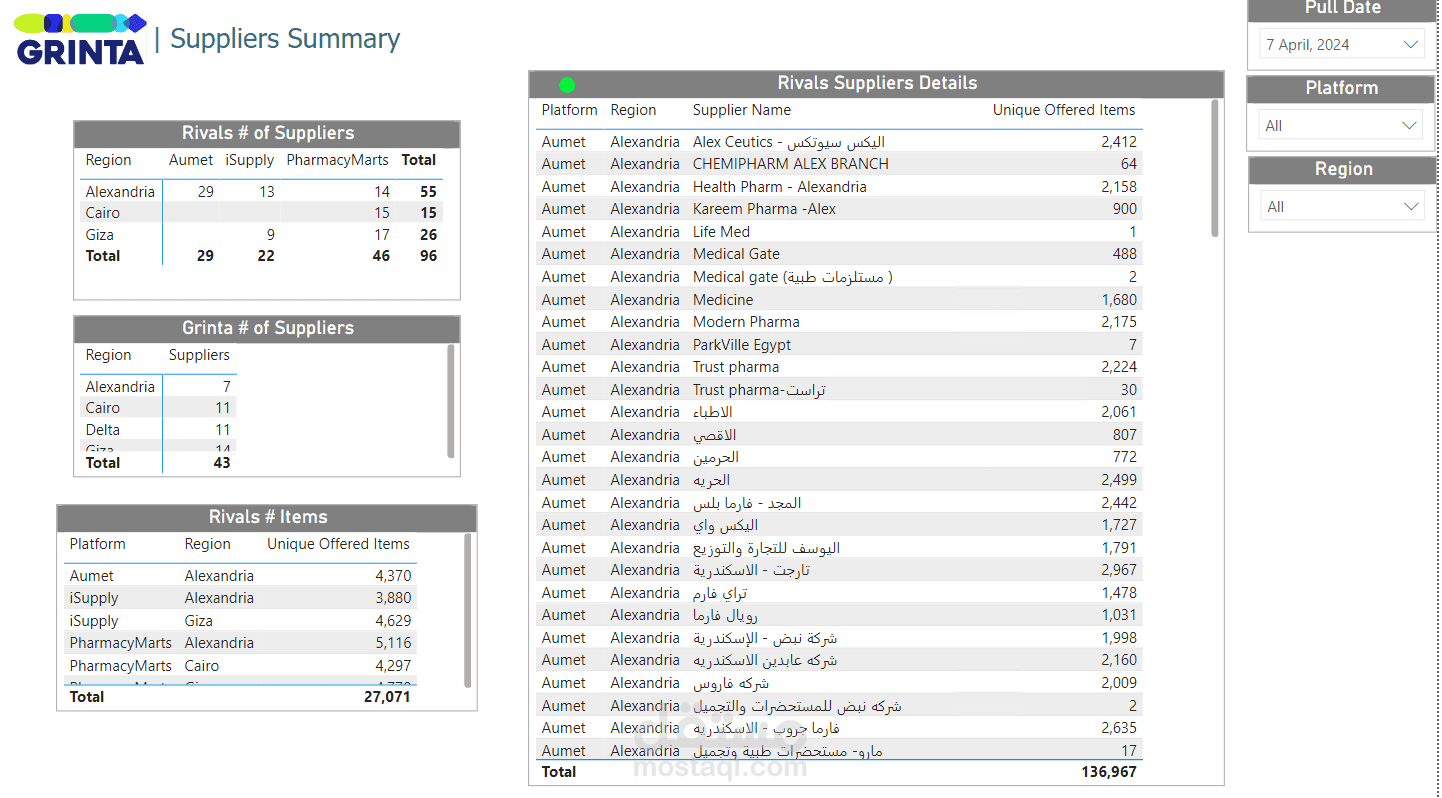Open the Region filter dropdown
This screenshot has height=798, width=1442.
[1341, 206]
